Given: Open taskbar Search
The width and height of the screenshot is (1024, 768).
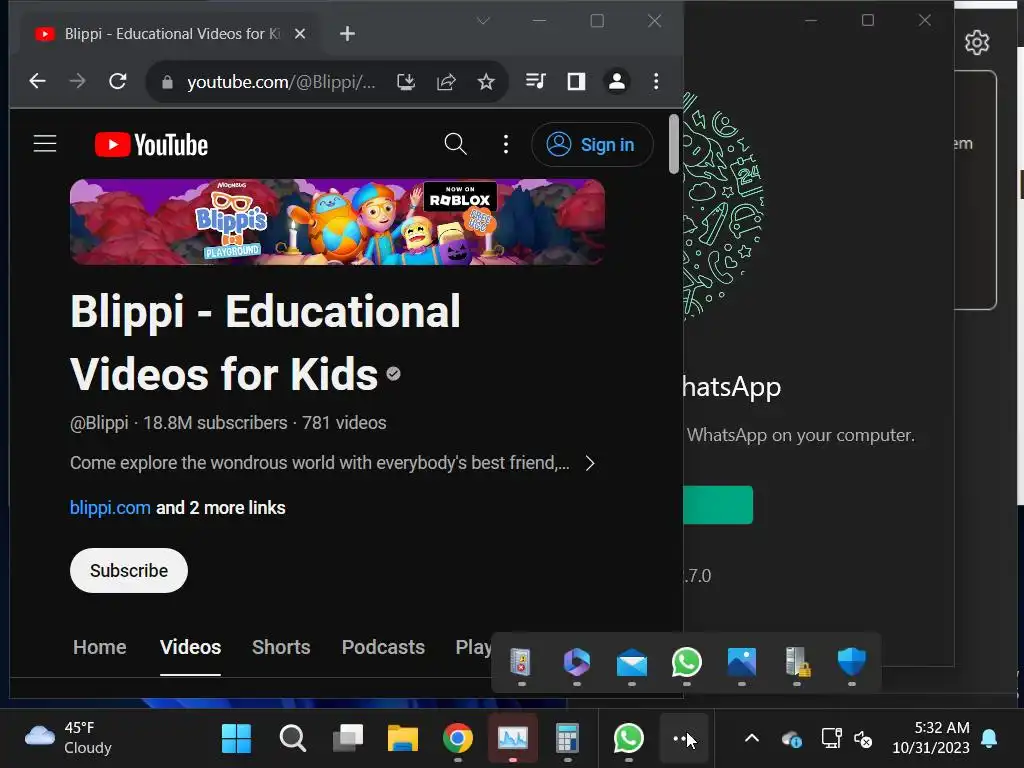Looking at the screenshot, I should [293, 739].
